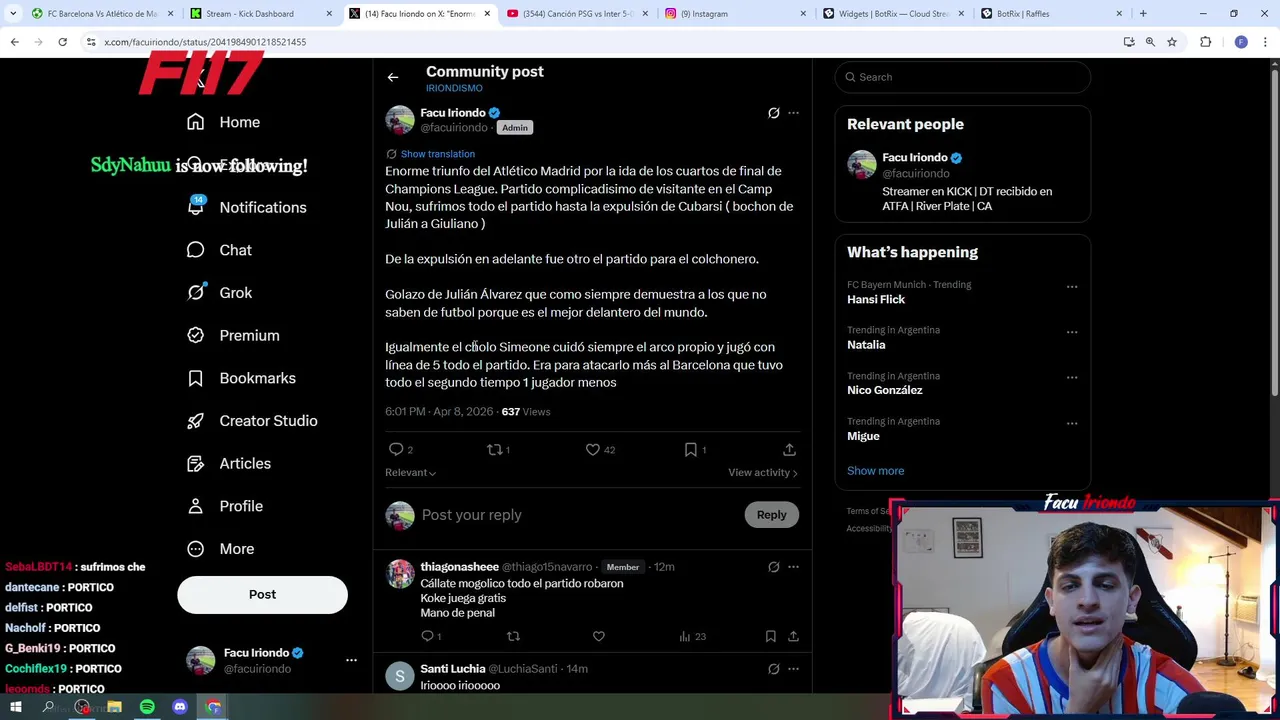
Task: Open File Explorer from the taskbar
Action: (114, 707)
